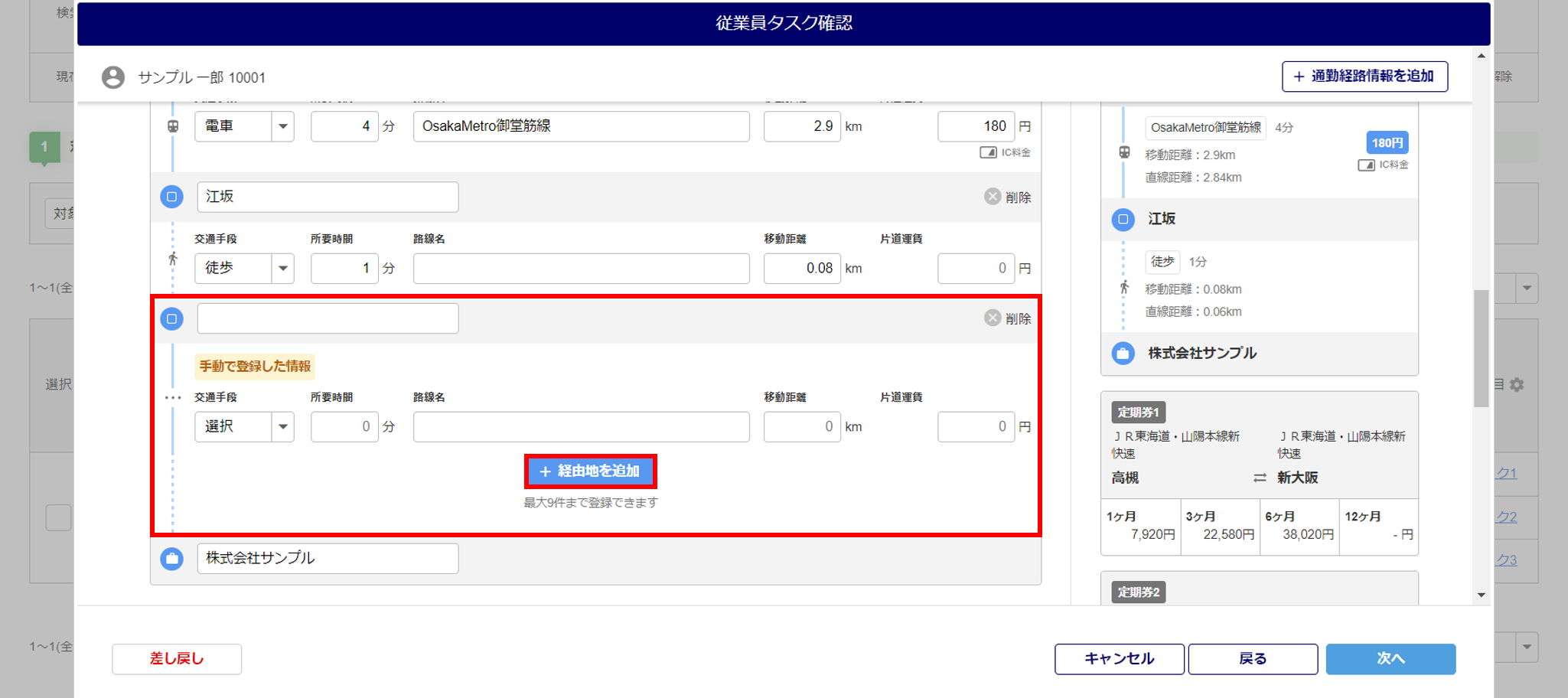Screen dimensions: 1568x698
Task: Click 次へ to proceed
Action: coord(1390,659)
